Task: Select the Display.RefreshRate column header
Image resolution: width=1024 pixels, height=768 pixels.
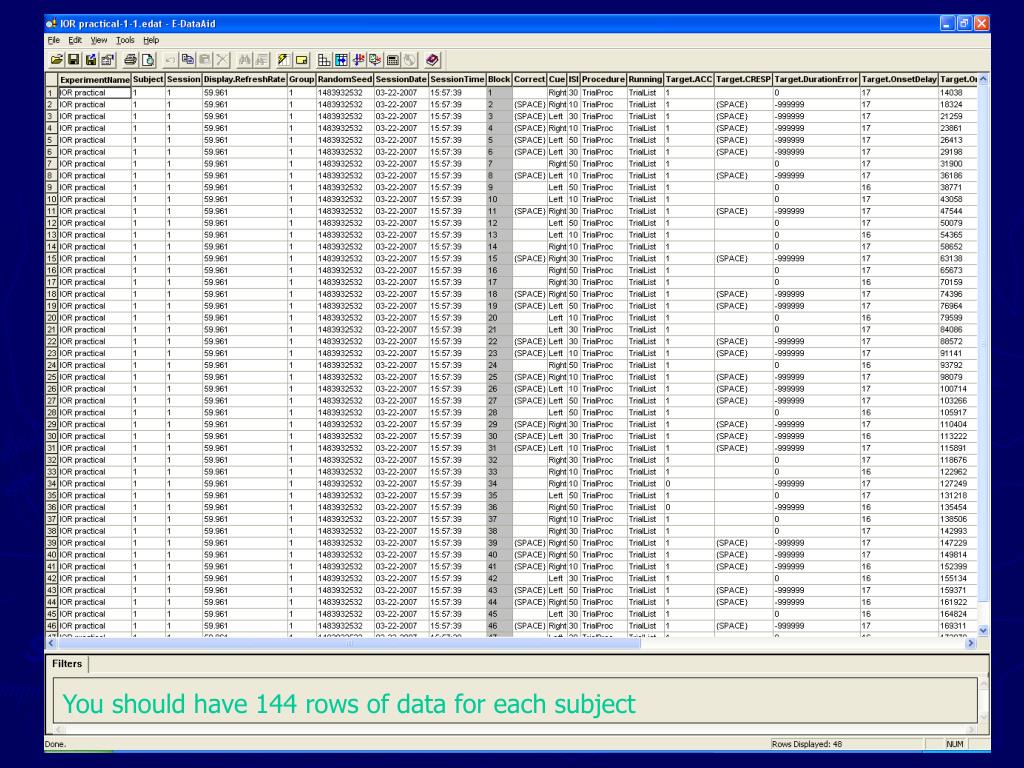Action: [x=244, y=80]
